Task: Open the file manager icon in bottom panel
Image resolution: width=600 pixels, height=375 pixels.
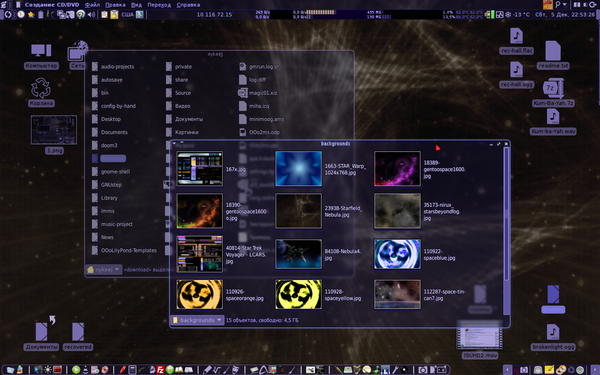Action: tap(10, 370)
